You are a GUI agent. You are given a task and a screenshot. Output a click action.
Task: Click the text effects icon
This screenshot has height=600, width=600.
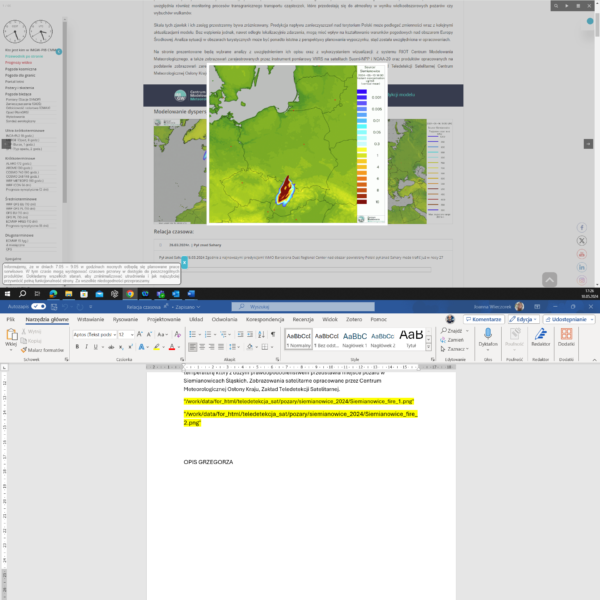[141, 347]
